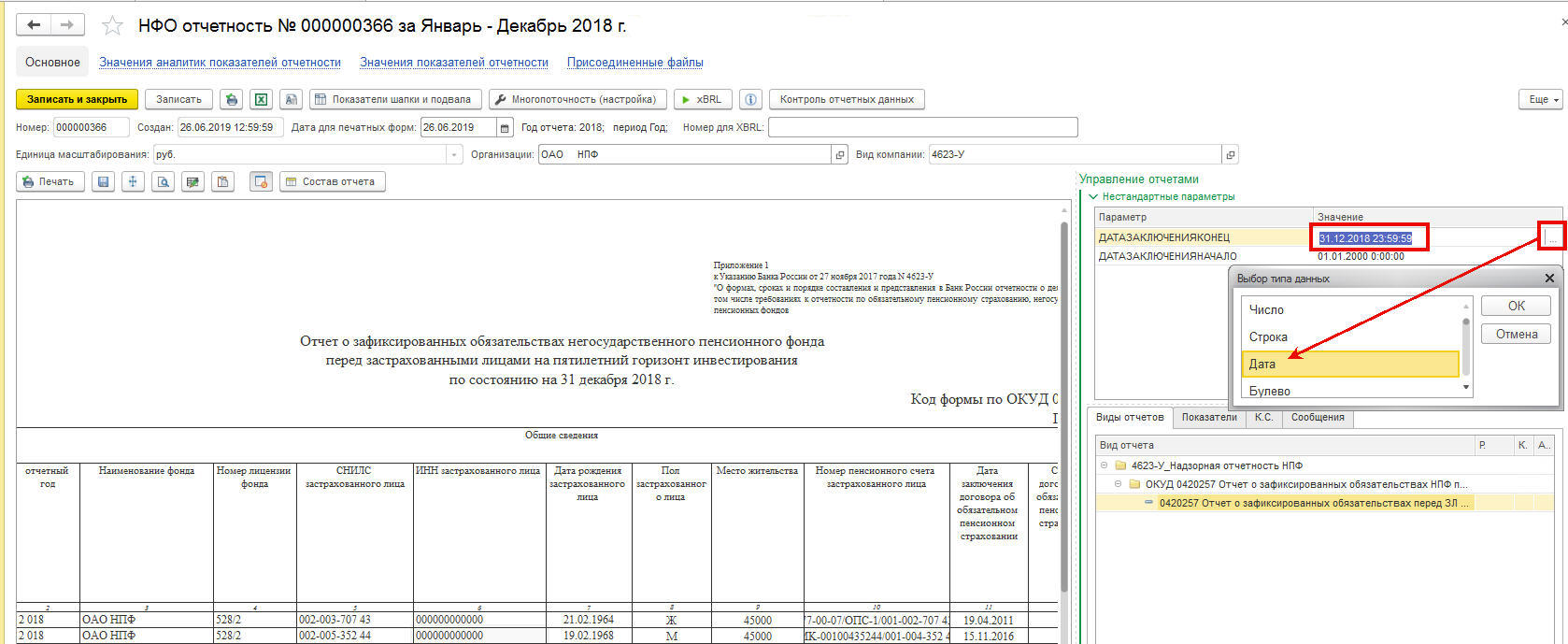This screenshot has height=644, width=1568.
Task: Click the printer icon next to Записать
Action: 231,99
